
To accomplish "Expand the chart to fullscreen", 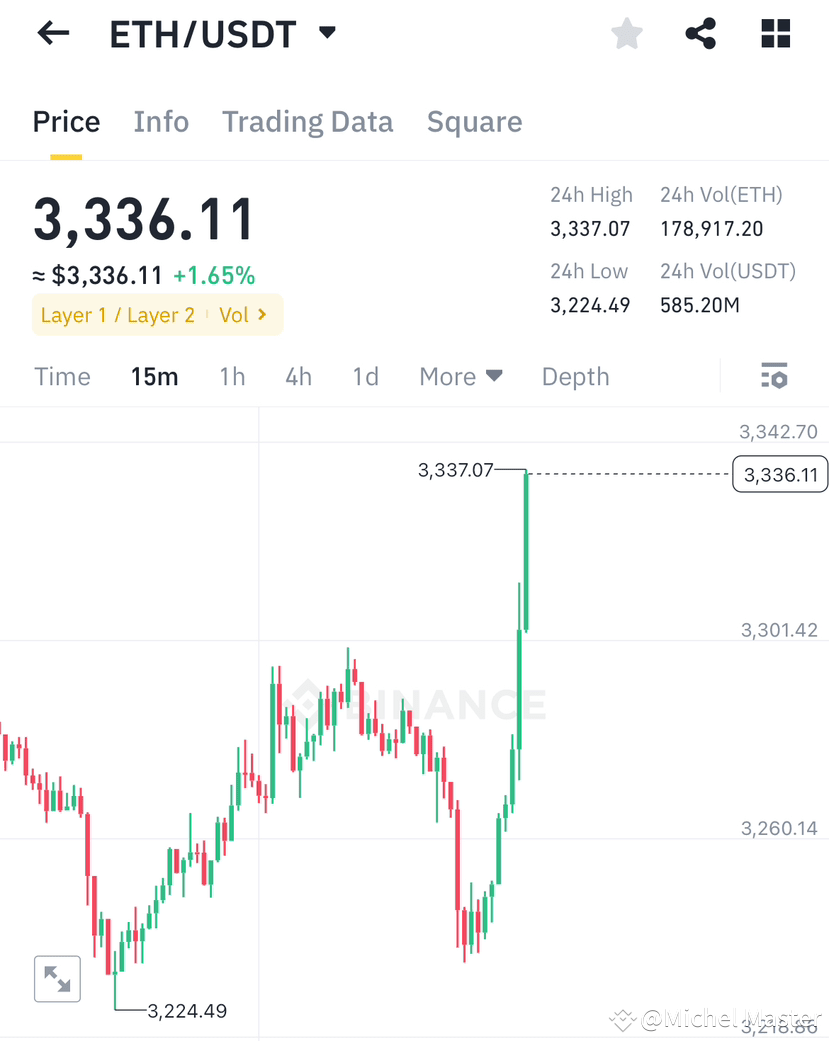I will (57, 978).
